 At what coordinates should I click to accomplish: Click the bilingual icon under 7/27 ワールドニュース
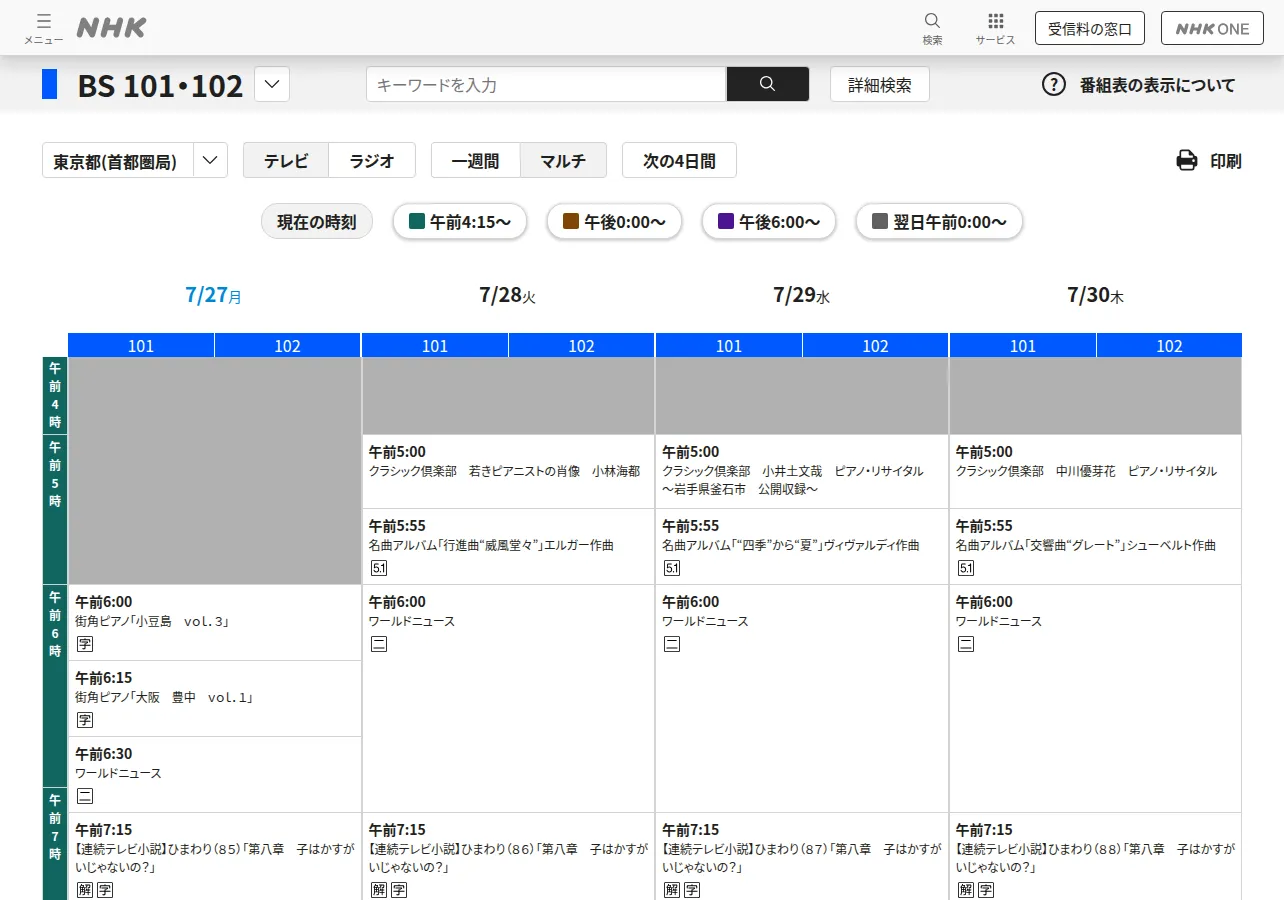pos(85,796)
